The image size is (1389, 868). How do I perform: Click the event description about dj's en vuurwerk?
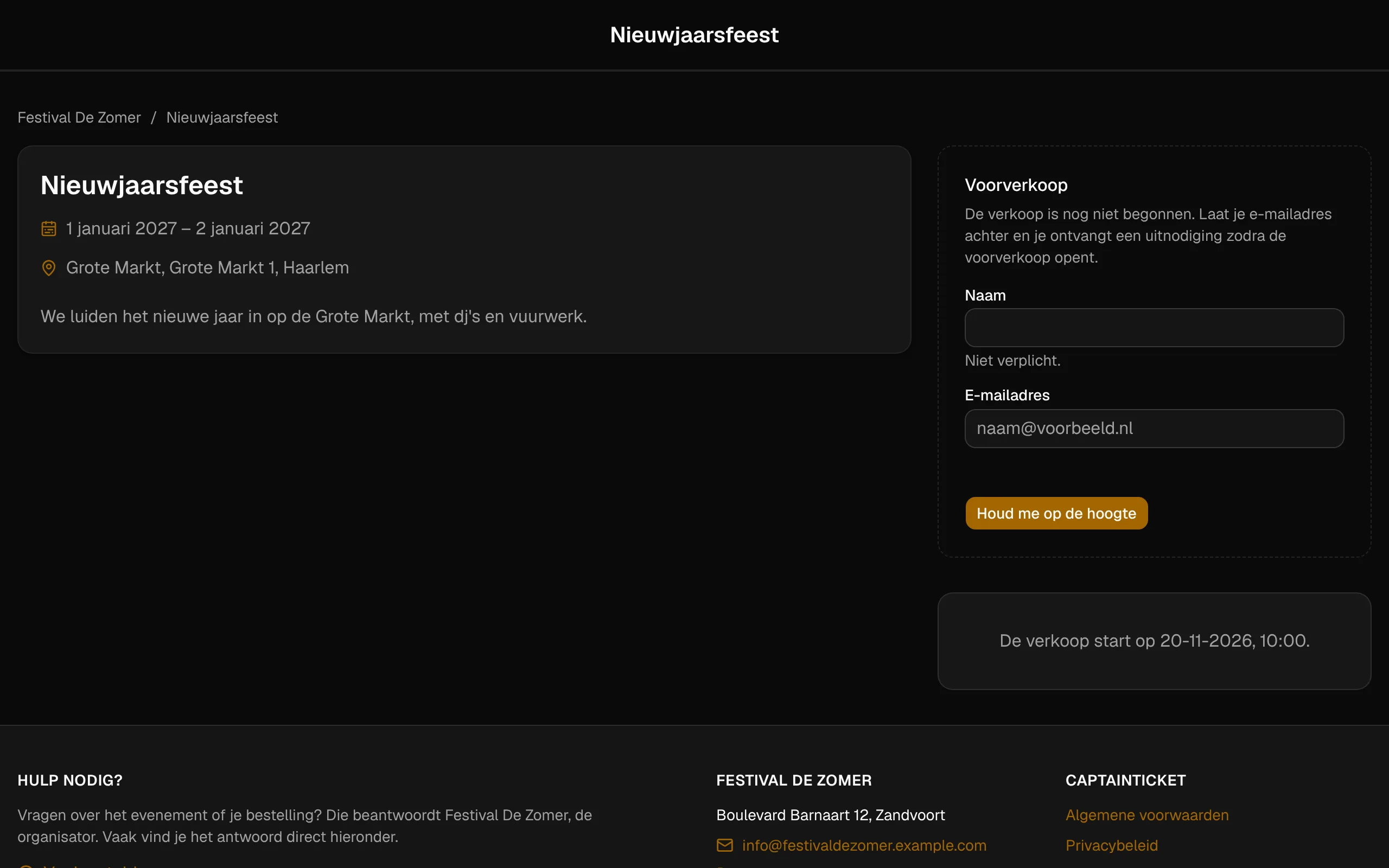point(314,316)
